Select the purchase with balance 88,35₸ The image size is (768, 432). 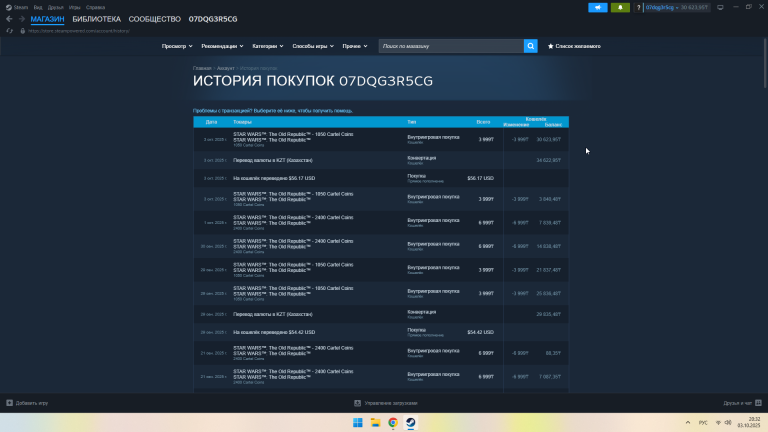381,353
